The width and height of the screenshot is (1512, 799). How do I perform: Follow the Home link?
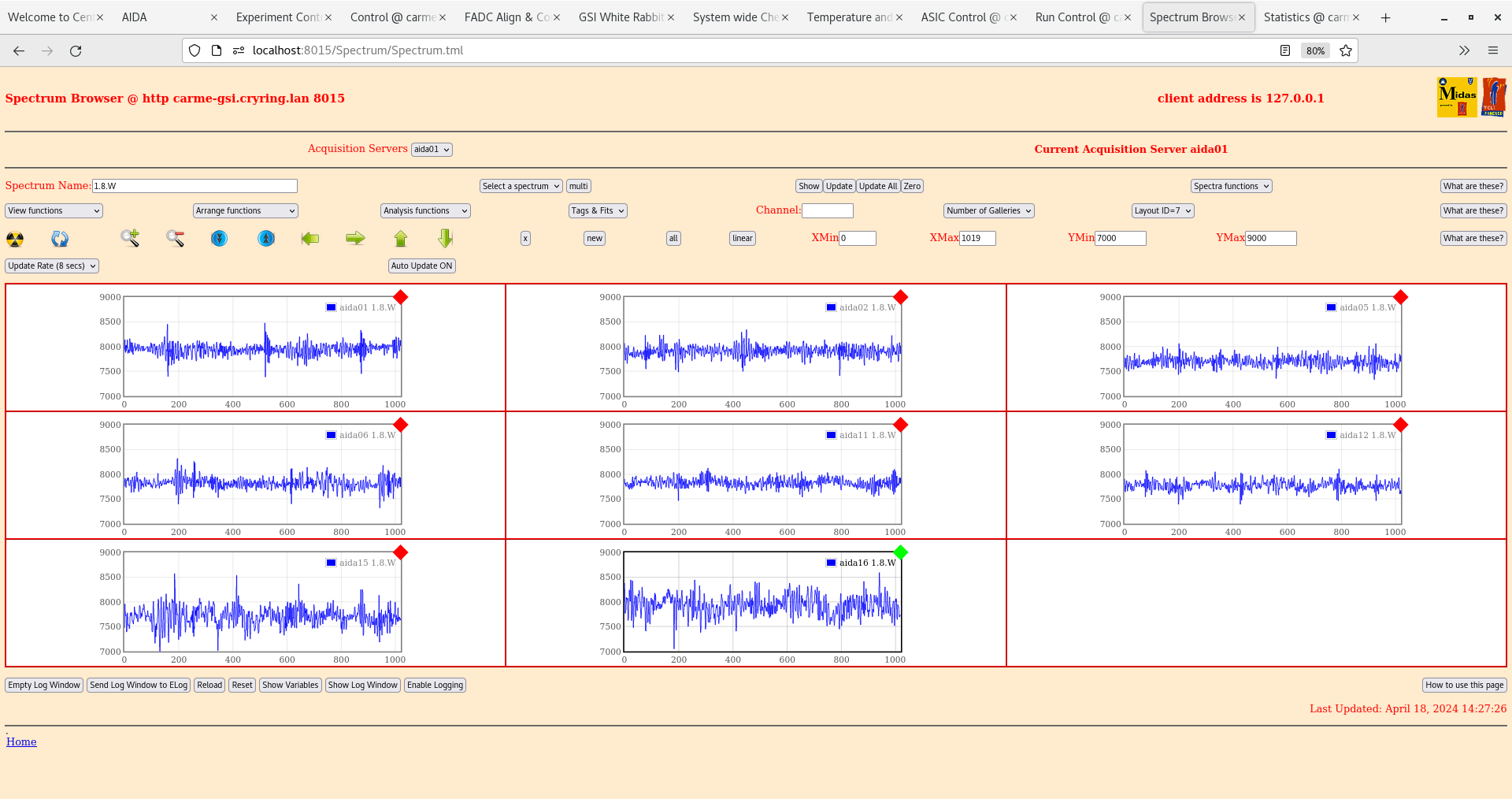pos(21,741)
